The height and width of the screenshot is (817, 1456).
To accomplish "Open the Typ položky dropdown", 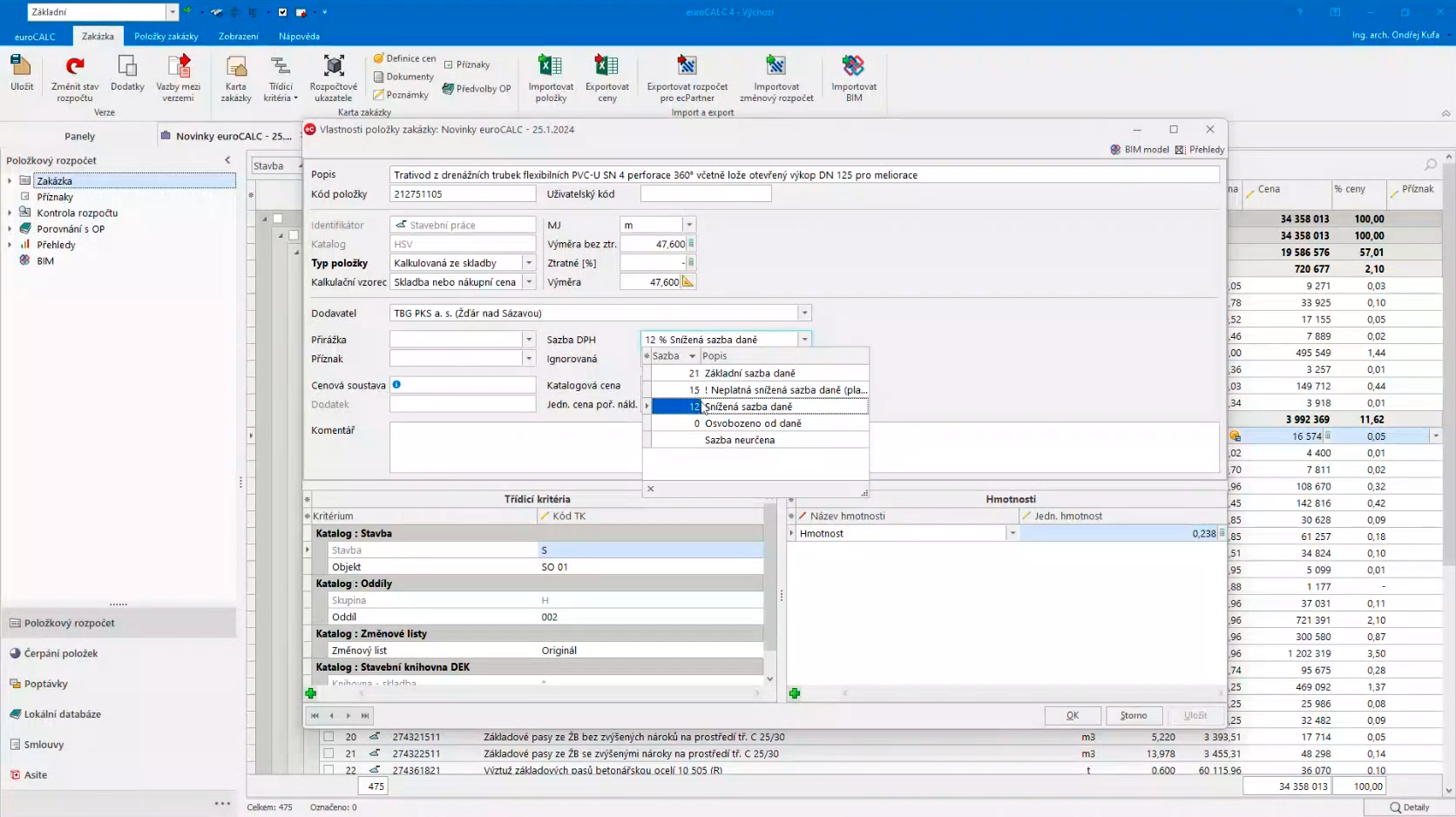I will click(x=529, y=263).
